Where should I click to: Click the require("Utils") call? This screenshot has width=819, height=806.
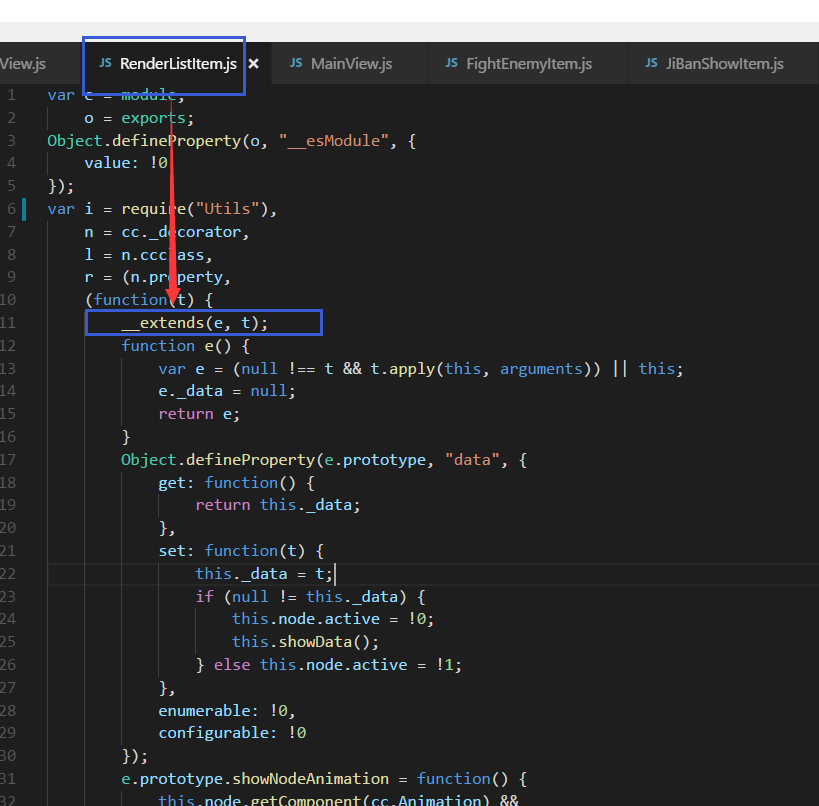pyautogui.click(x=194, y=209)
